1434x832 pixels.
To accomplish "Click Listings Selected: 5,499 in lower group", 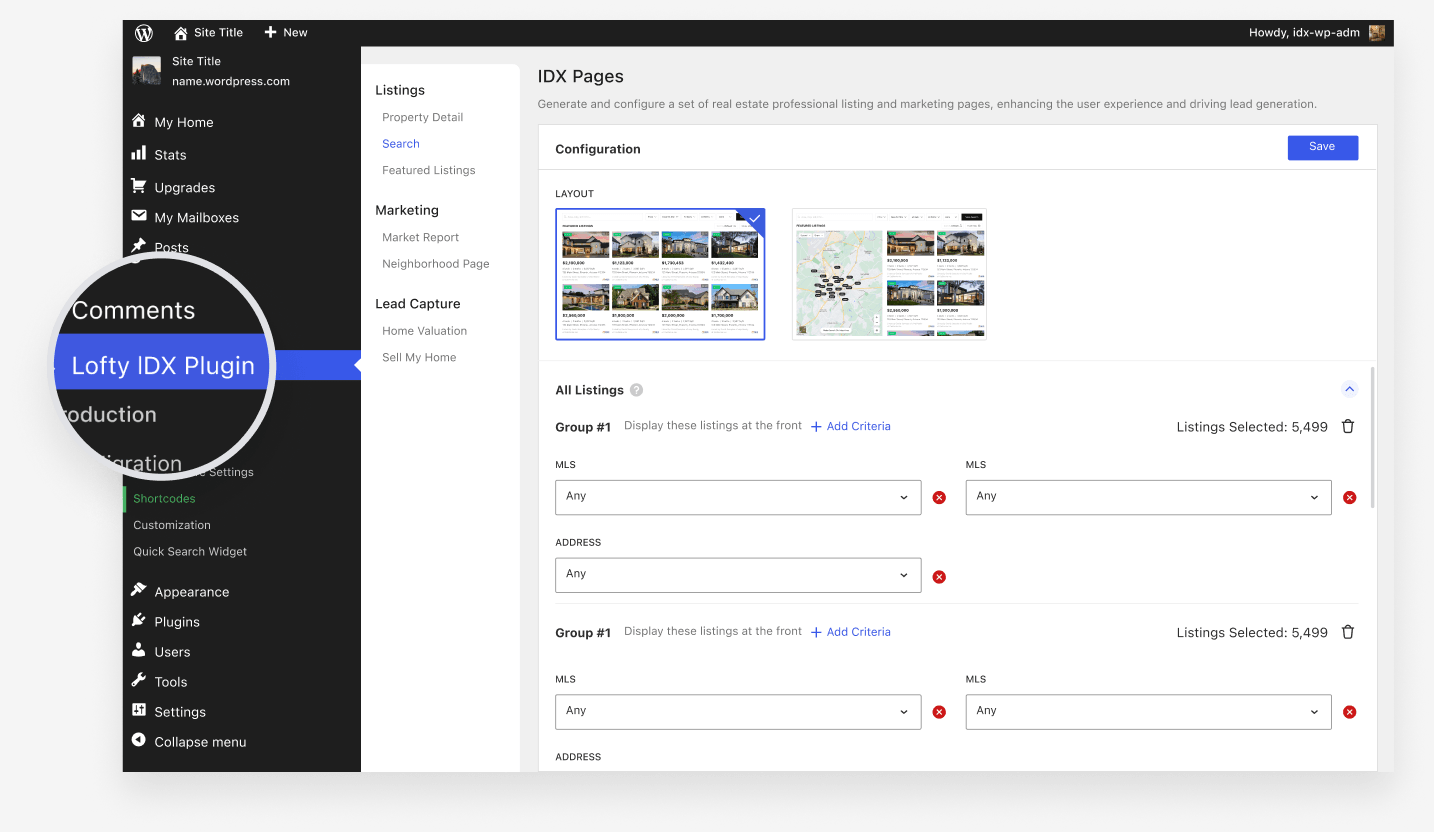I will click(x=1252, y=633).
